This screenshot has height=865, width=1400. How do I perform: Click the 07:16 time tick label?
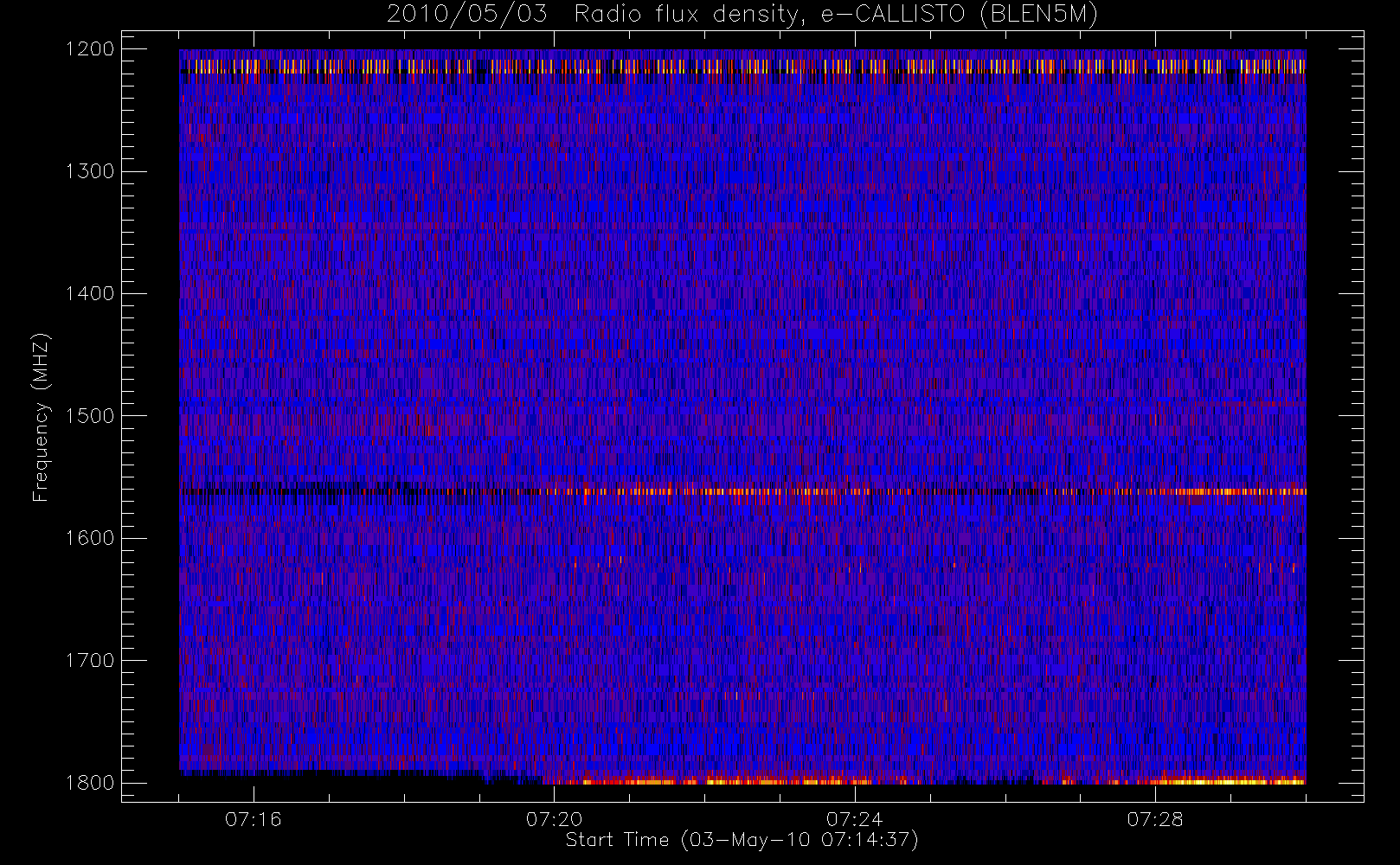[254, 819]
